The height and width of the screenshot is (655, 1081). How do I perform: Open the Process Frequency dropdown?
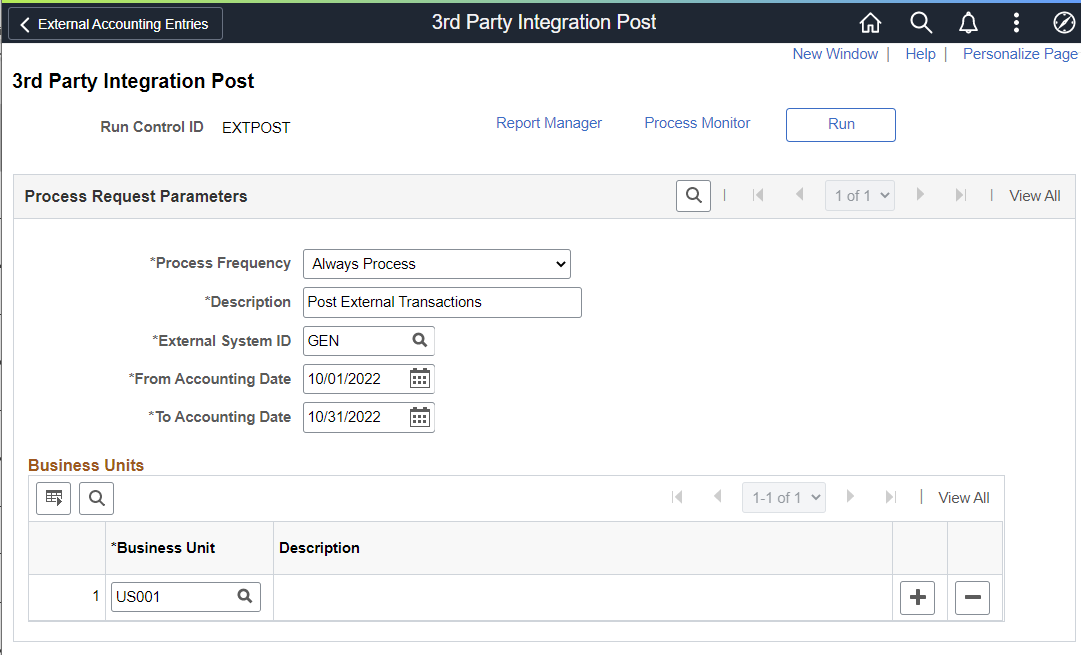[436, 263]
